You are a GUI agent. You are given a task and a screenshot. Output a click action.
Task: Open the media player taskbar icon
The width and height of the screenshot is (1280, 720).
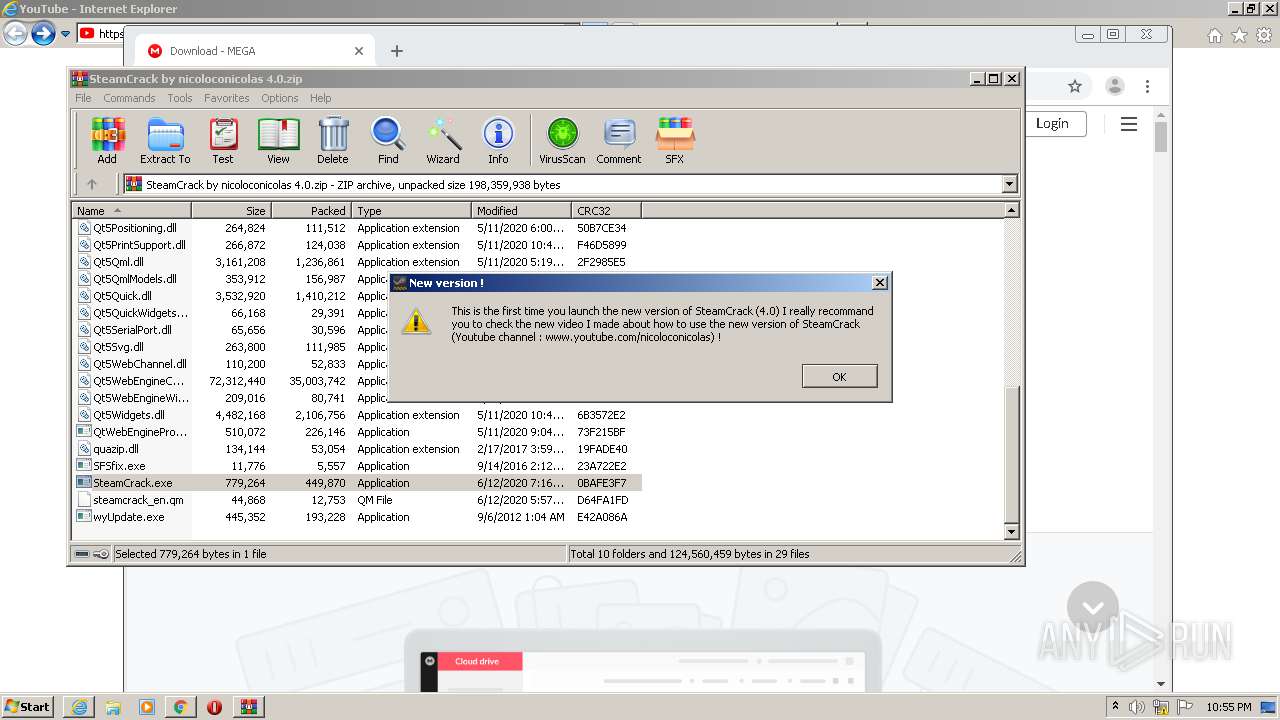click(x=147, y=707)
